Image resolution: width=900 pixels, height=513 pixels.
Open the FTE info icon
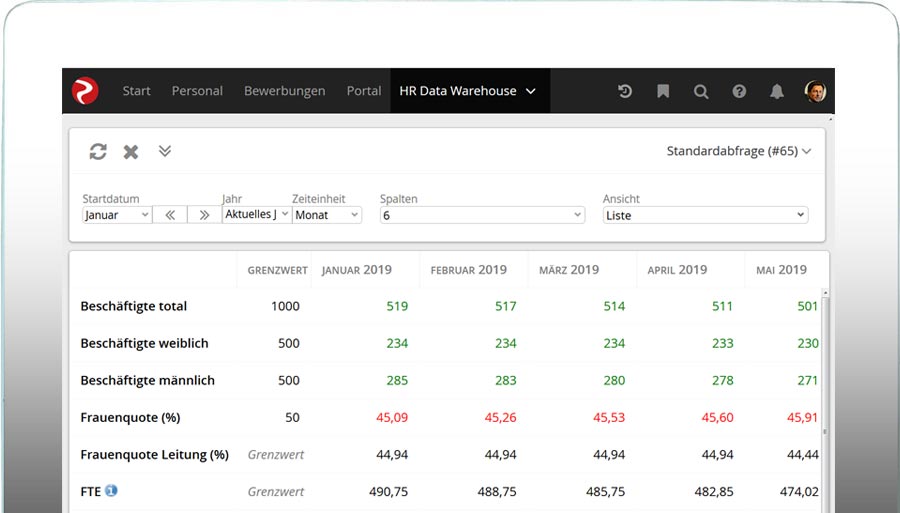[111, 491]
